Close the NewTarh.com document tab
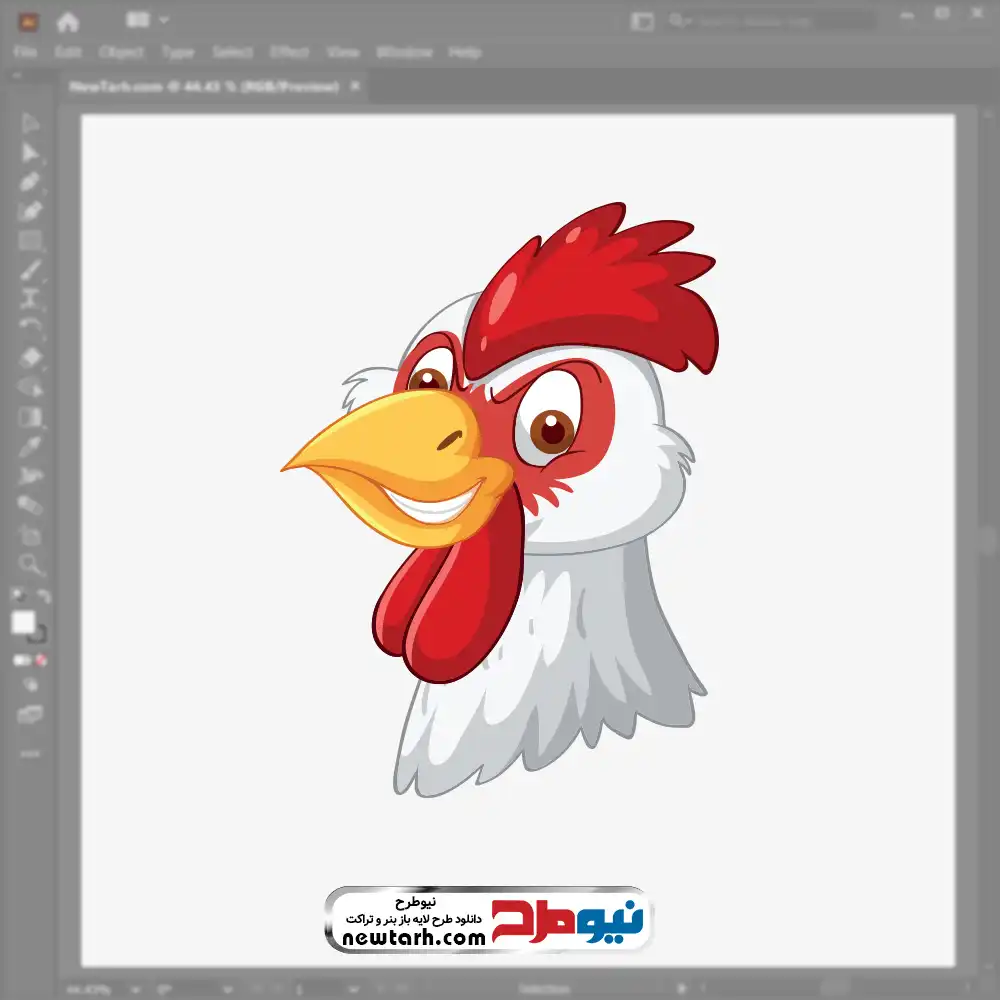Image resolution: width=1000 pixels, height=1000 pixels. click(x=354, y=87)
